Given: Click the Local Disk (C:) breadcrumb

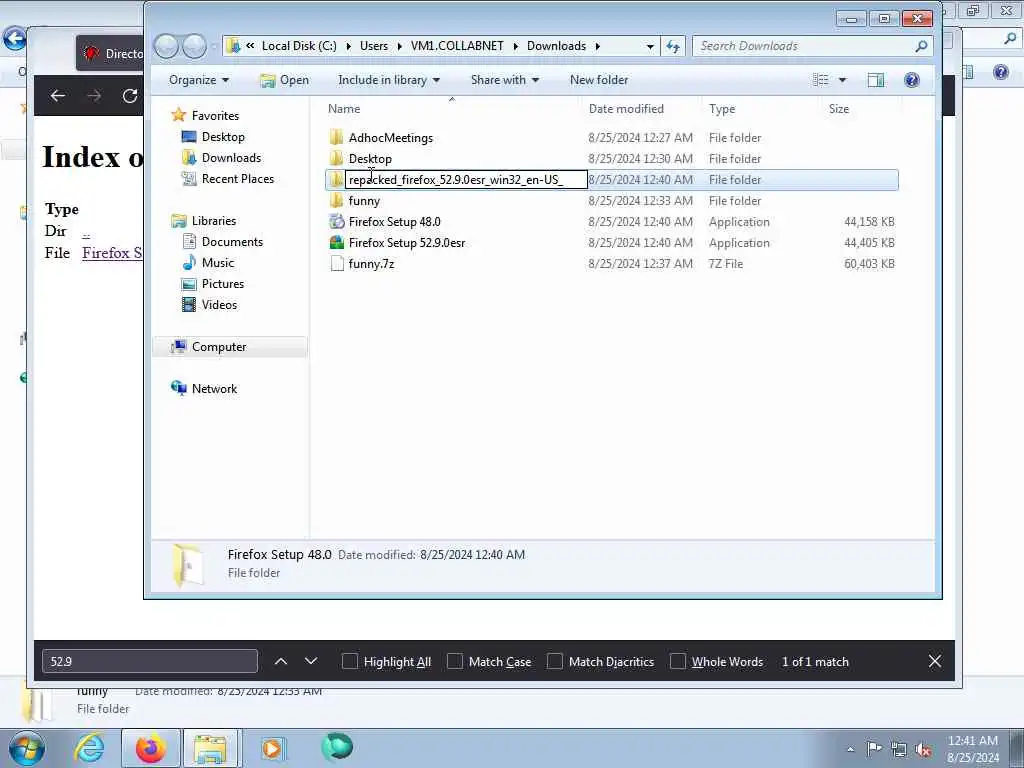Looking at the screenshot, I should 299,46.
